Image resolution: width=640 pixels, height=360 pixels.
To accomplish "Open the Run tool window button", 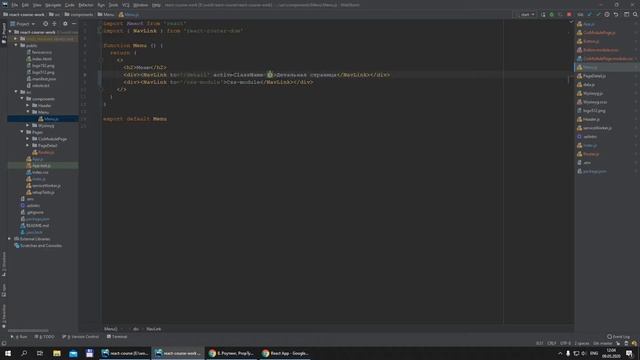I will pos(19,337).
